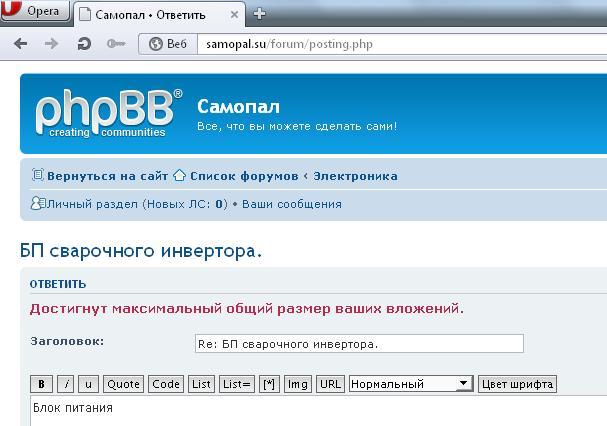Insert Quote BBCode tag
This screenshot has height=426, width=607.
click(123, 384)
